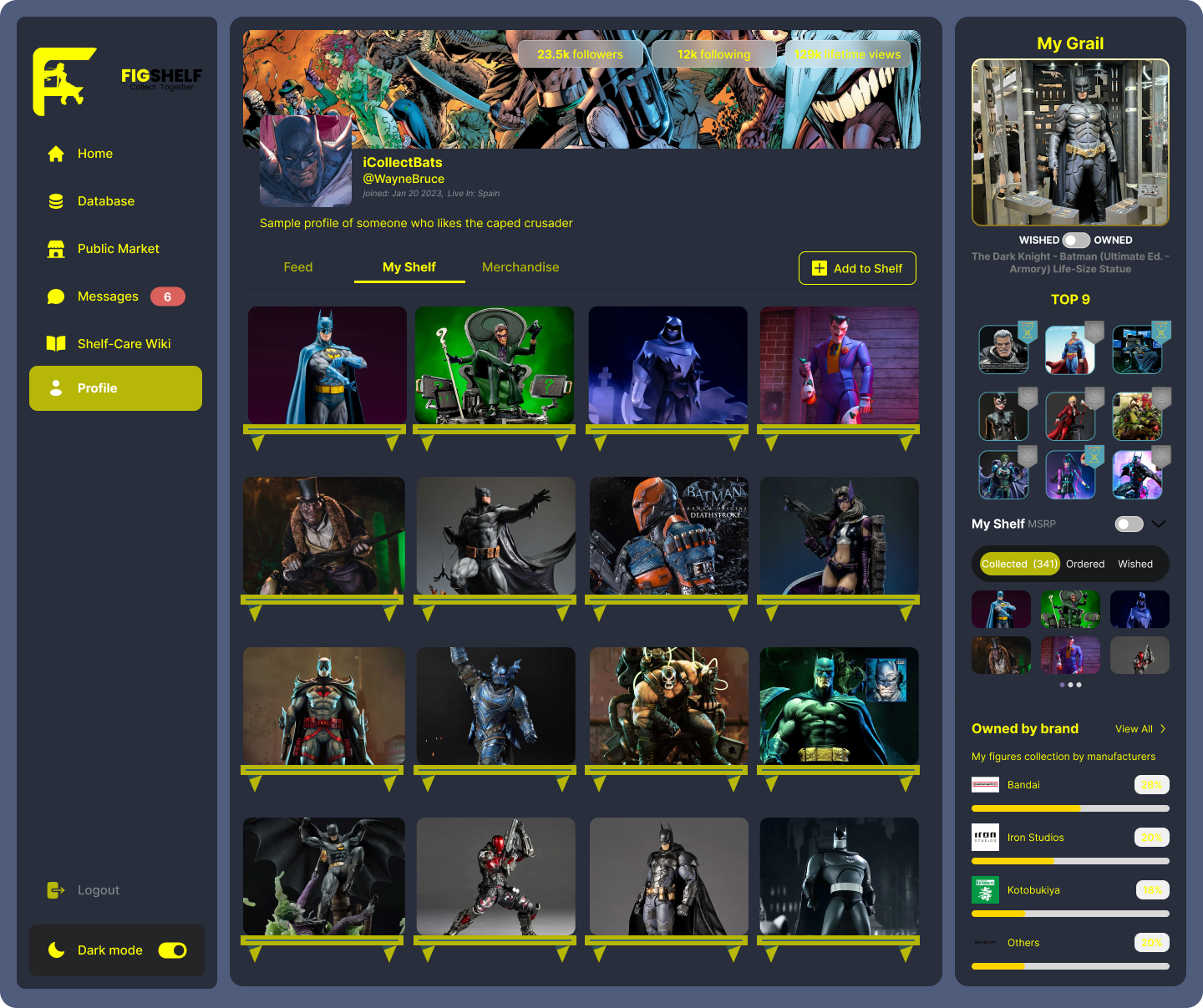This screenshot has height=1008, width=1203.
Task: Click the green Kotobukiya brand logo
Action: [985, 890]
